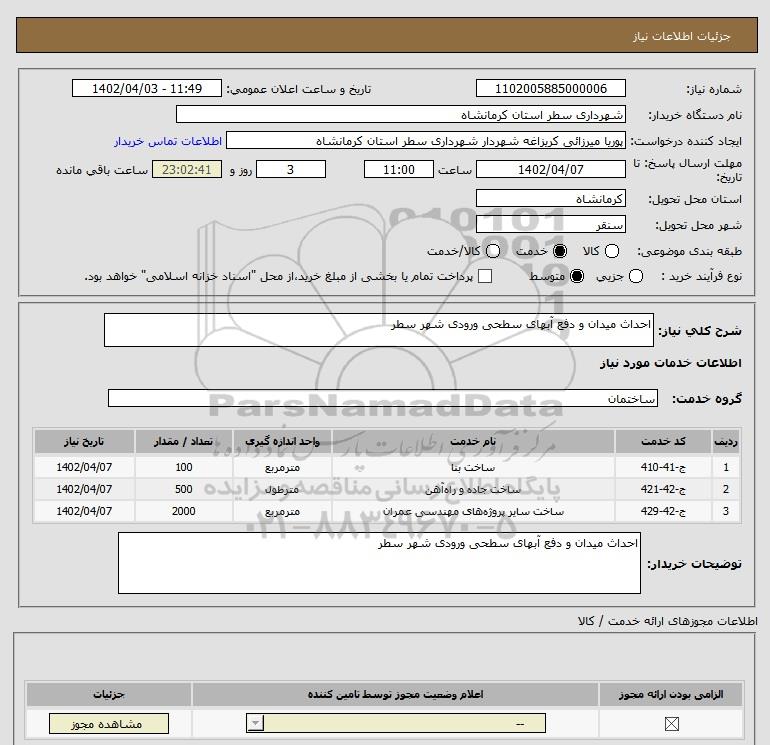770x745 pixels.
Task: Toggle the Islamic treasury payment checkbox
Action: point(485,276)
